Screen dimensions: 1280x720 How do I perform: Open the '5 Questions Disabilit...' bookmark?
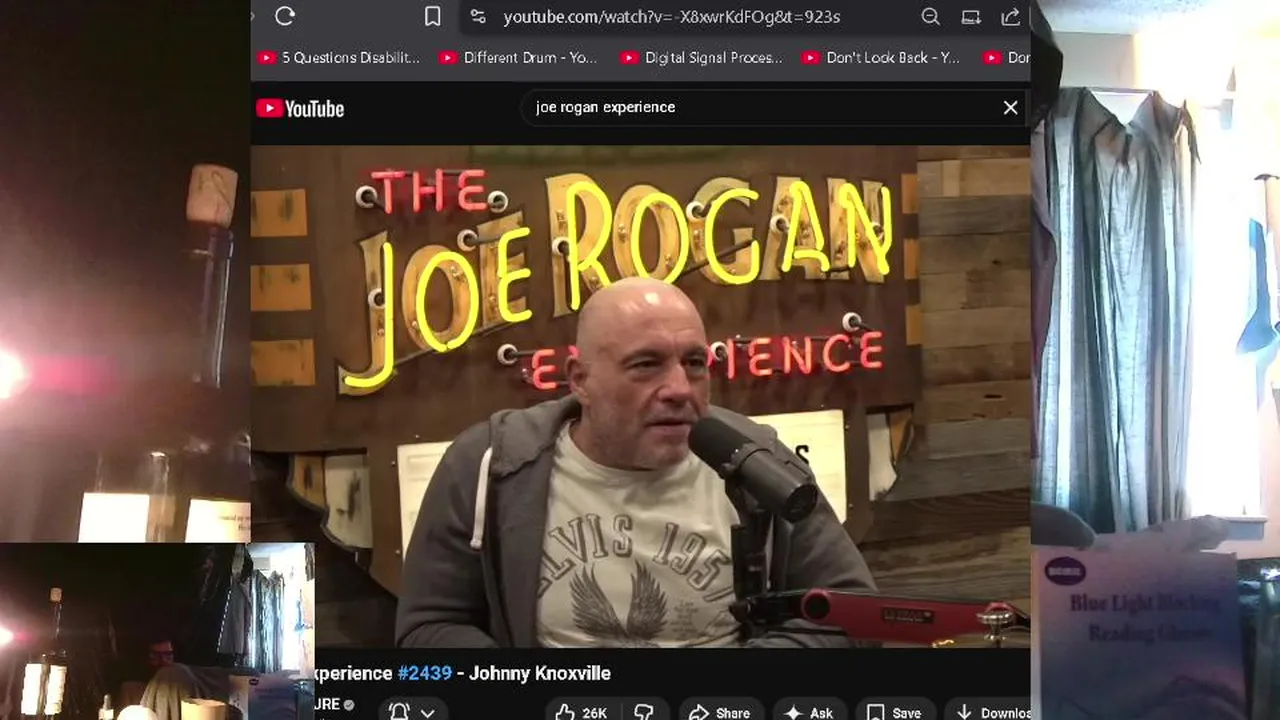(x=340, y=58)
